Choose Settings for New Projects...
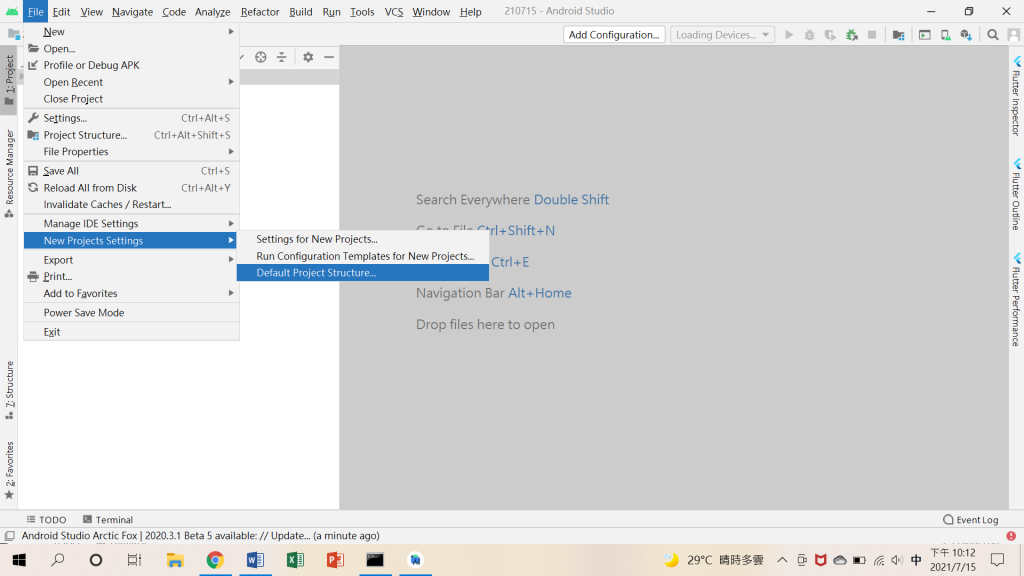1024x576 pixels. (362, 239)
